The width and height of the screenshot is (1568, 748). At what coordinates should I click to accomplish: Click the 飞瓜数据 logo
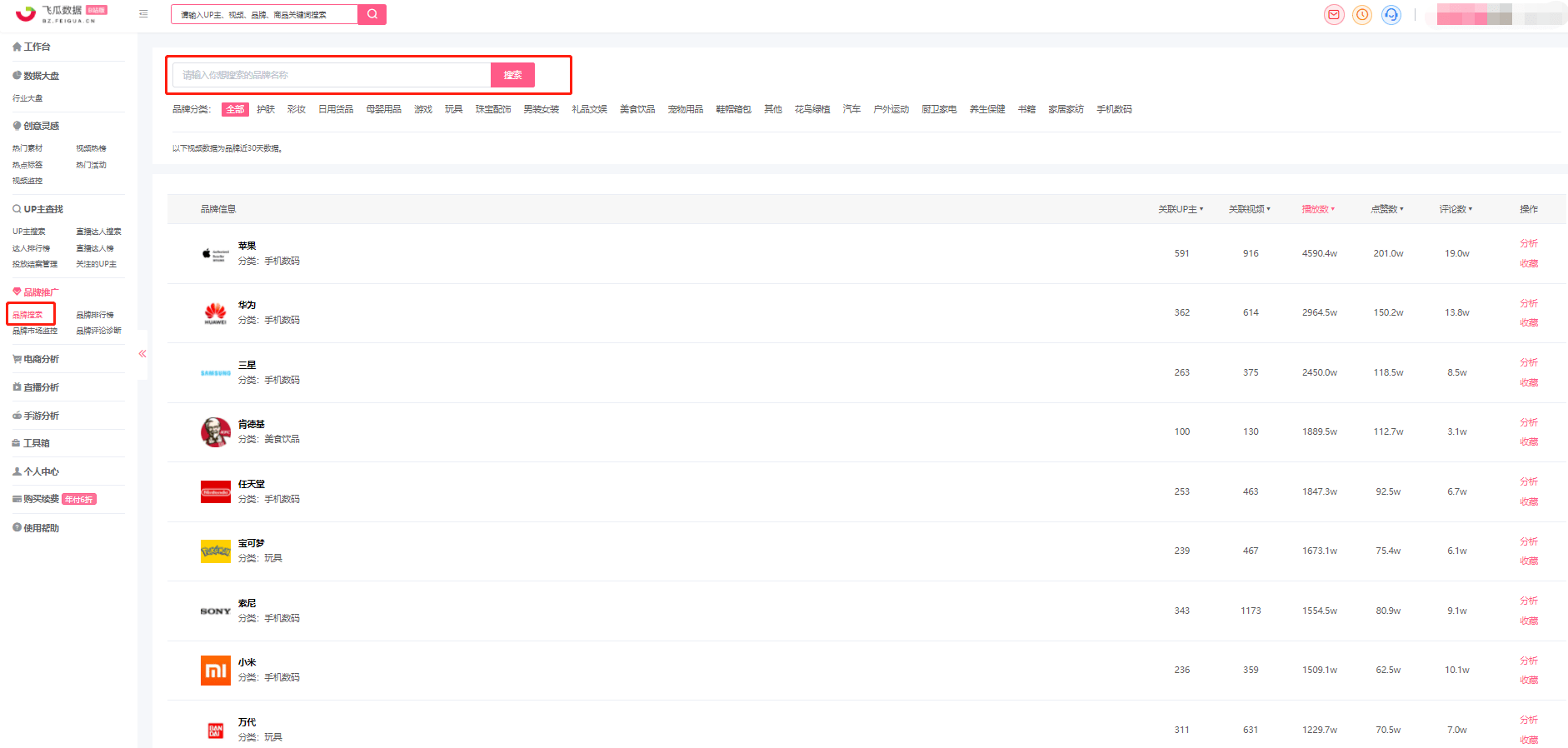click(61, 13)
